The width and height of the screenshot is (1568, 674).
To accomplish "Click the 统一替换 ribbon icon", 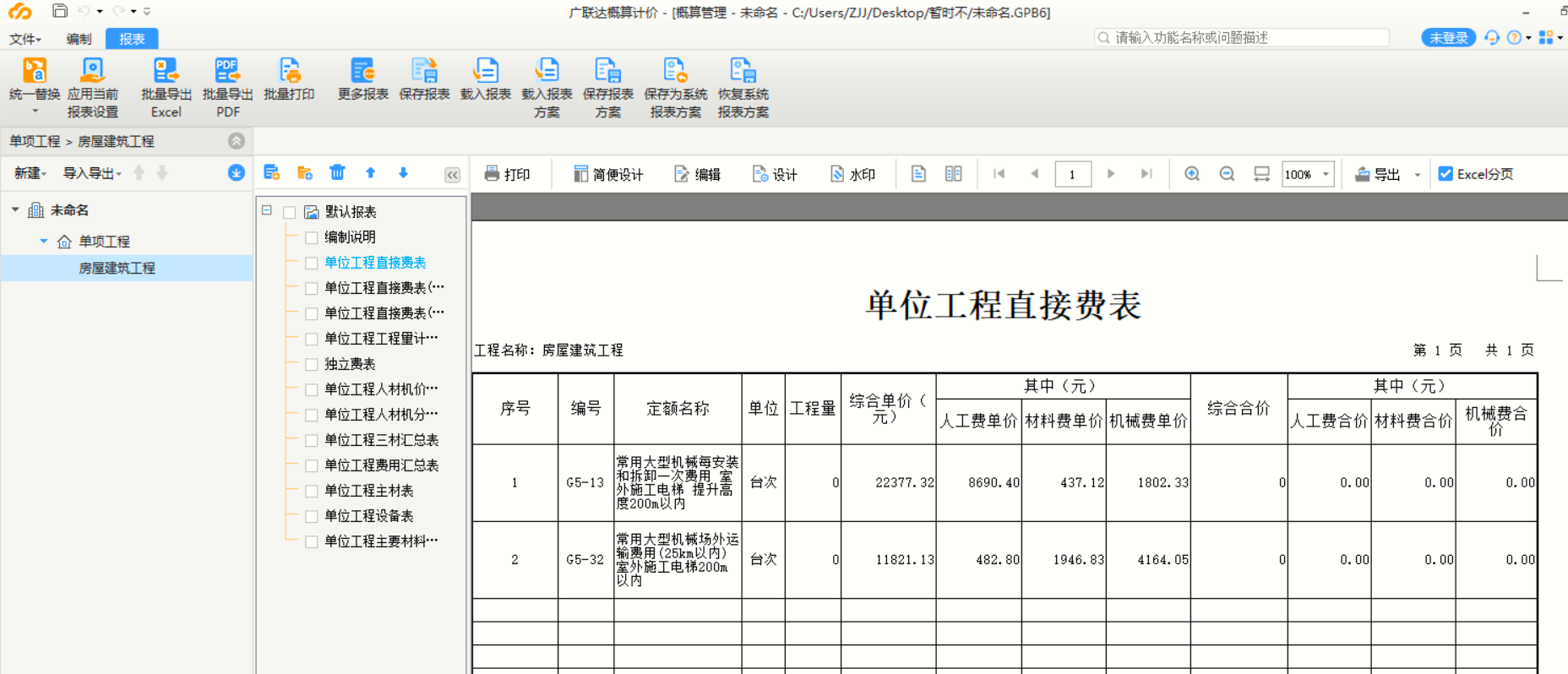I will (x=35, y=71).
